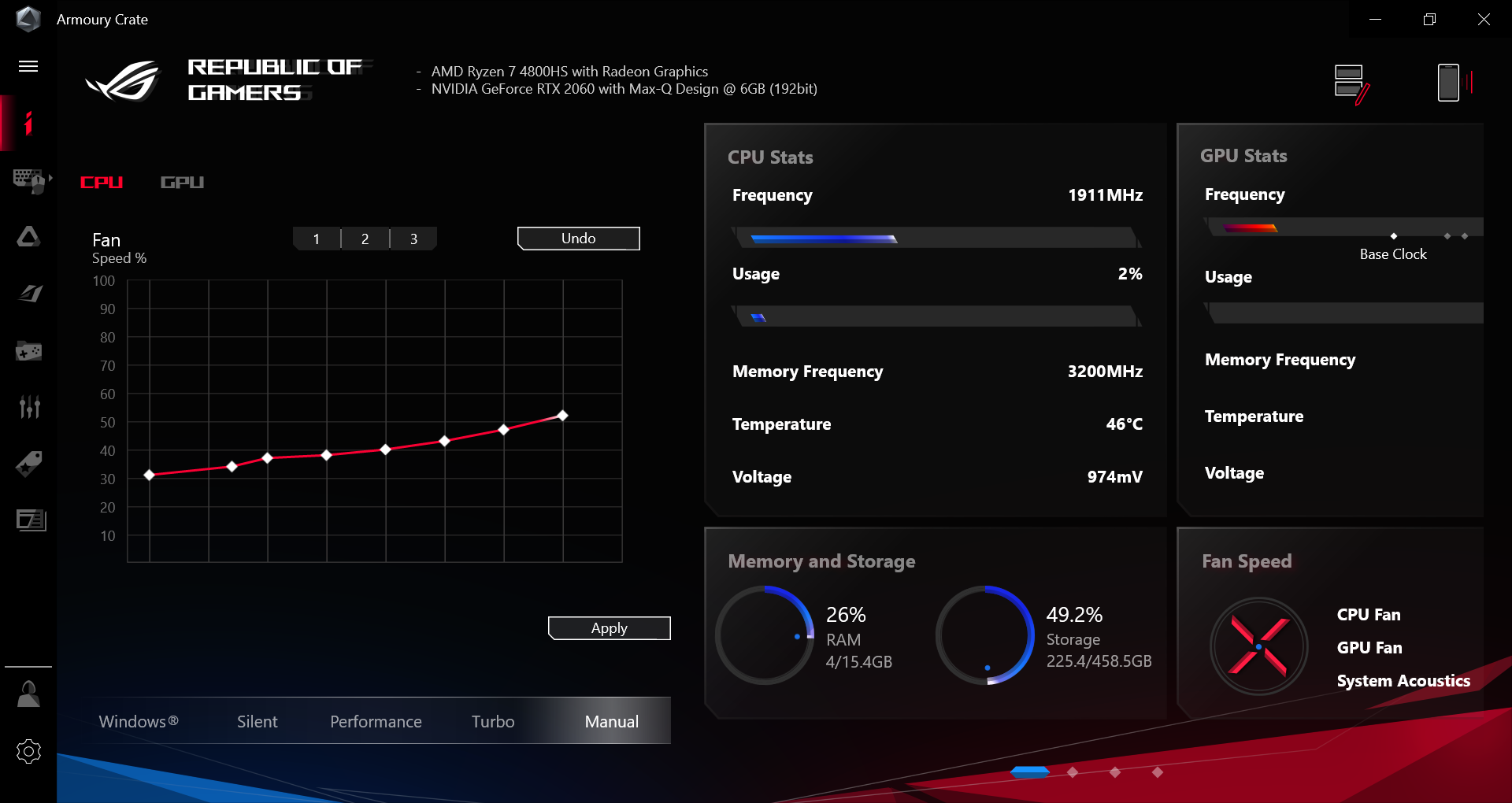Open the Device keyboard and mouse icon

pos(30,180)
